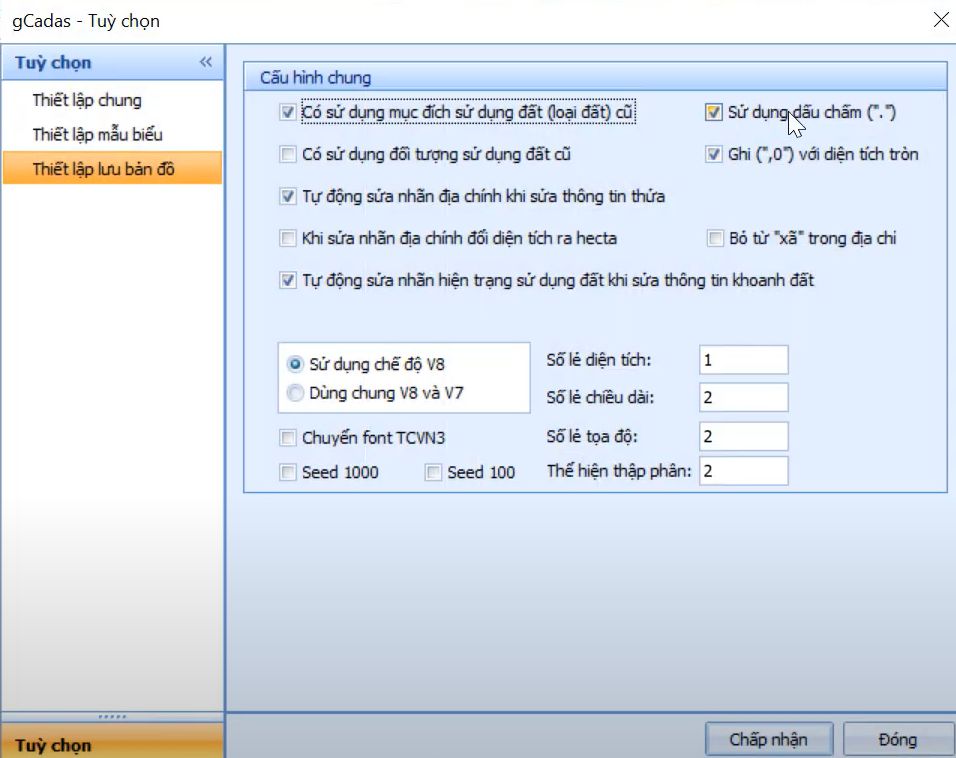This screenshot has width=956, height=758.
Task: Click the Chấp nhận button
Action: tap(767, 740)
